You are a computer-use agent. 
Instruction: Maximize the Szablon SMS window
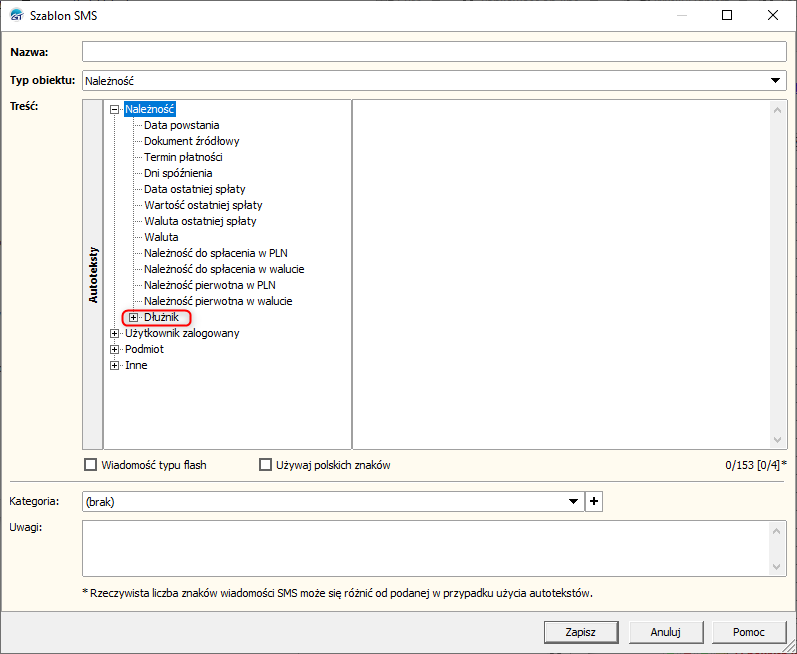727,15
